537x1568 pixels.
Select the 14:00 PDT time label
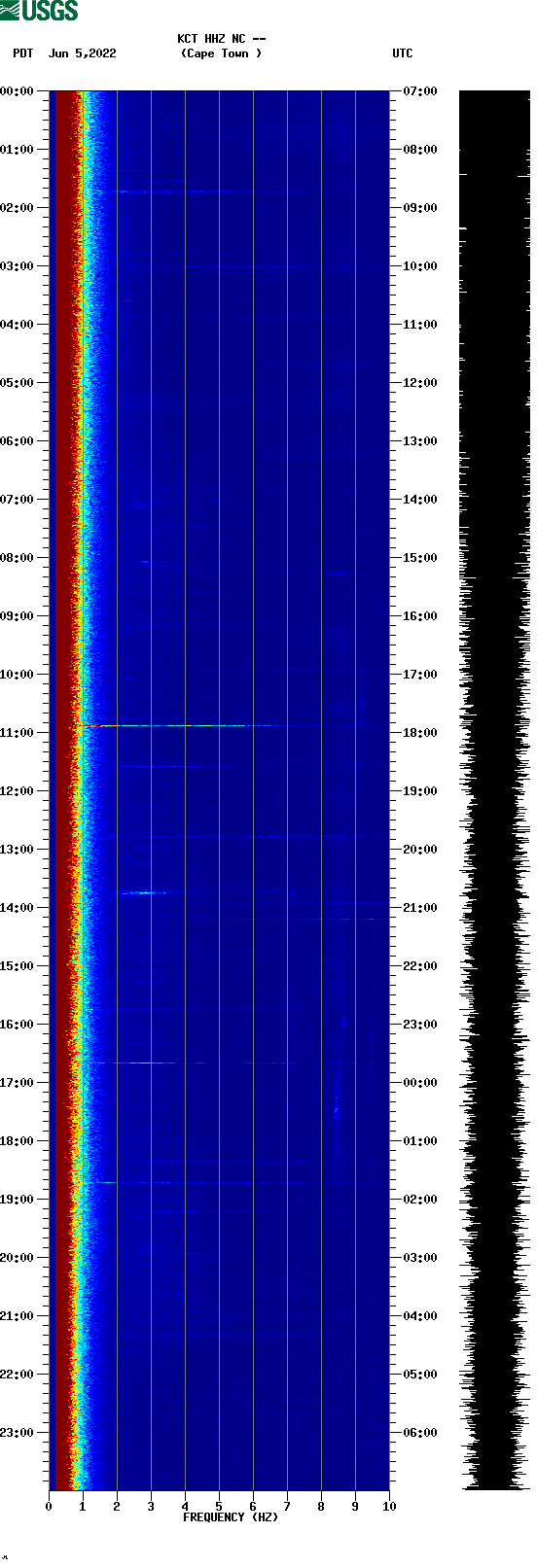tap(17, 908)
